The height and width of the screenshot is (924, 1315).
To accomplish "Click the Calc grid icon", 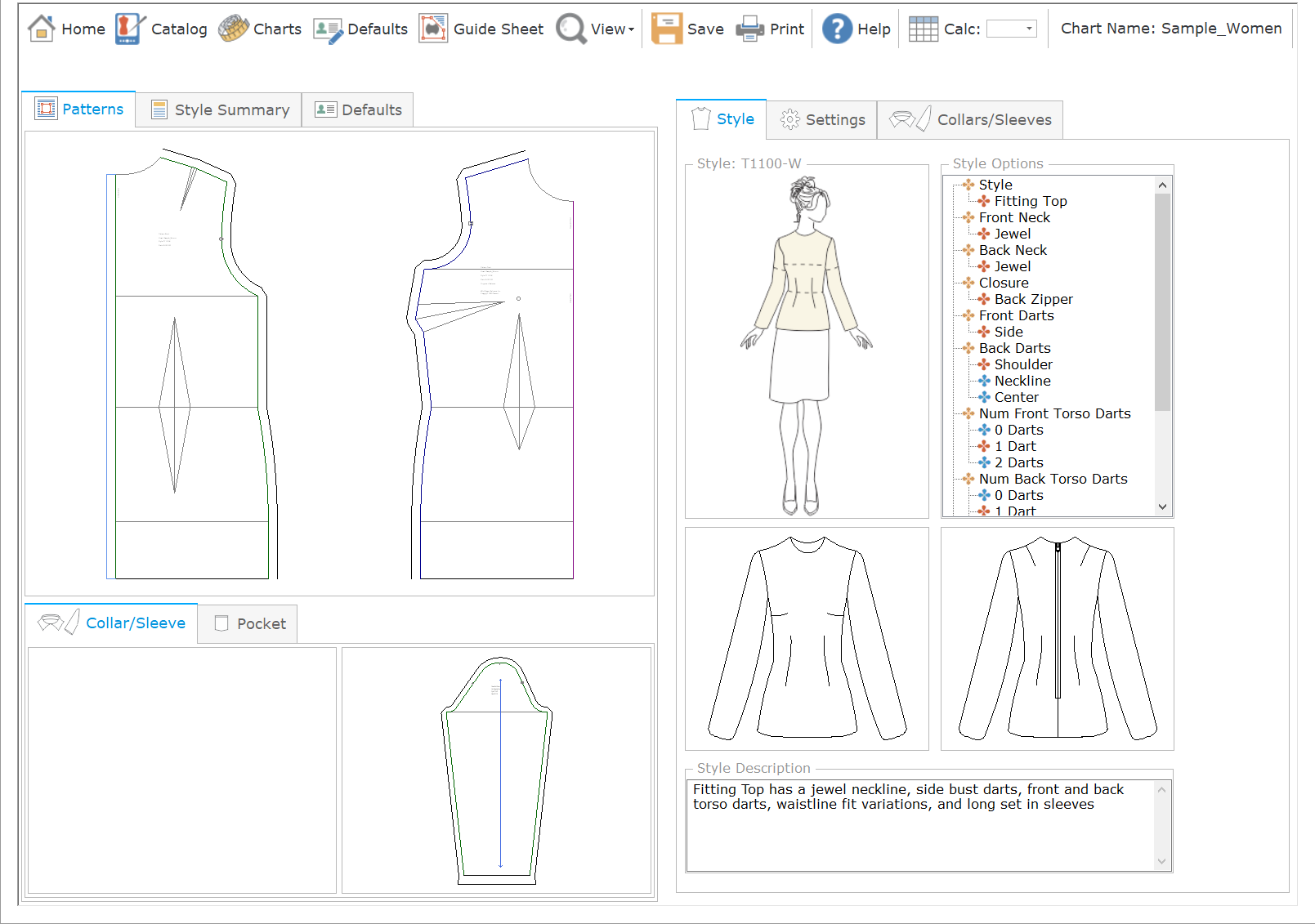I will 924,29.
